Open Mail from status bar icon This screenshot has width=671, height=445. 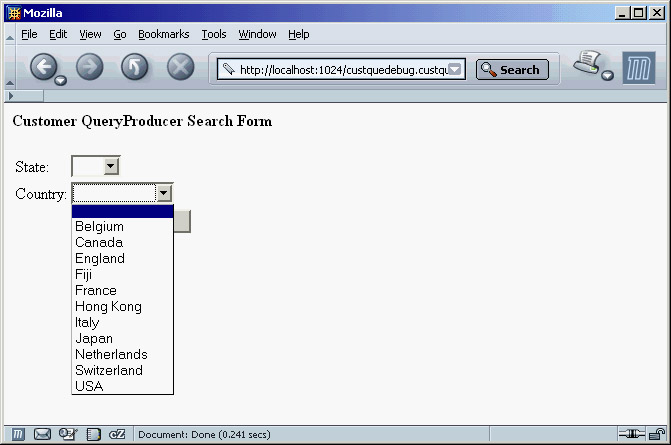click(43, 434)
